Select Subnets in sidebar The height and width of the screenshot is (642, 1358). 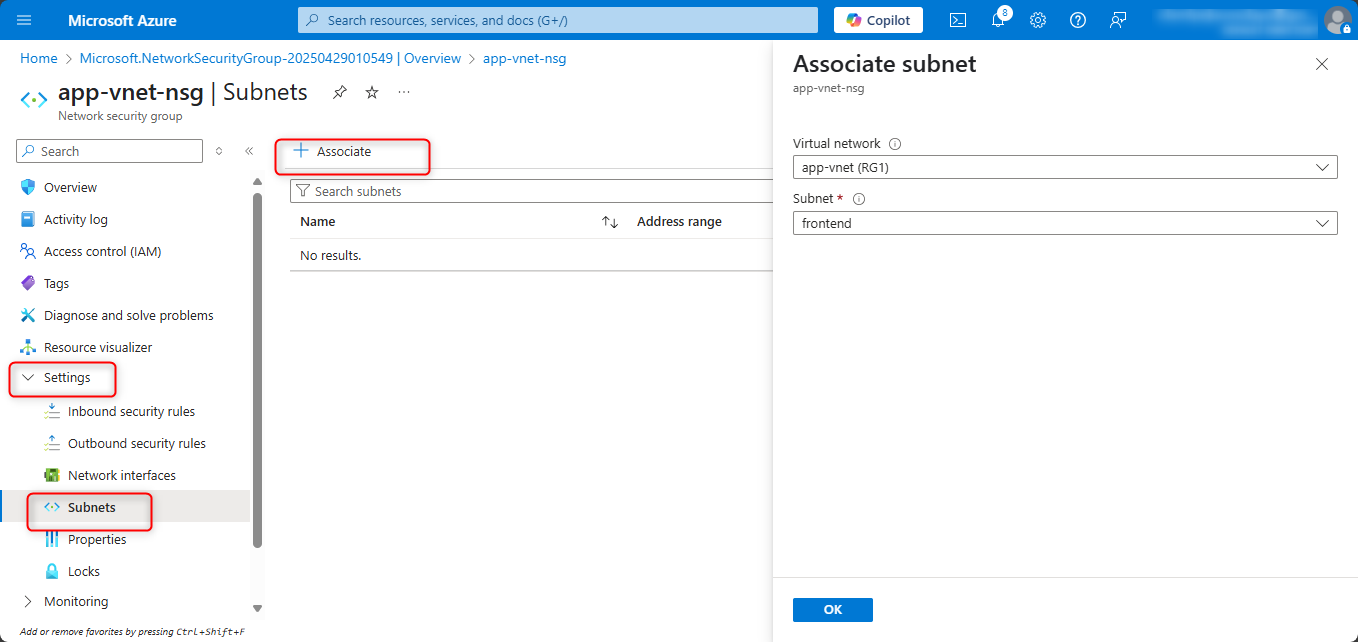(x=91, y=507)
